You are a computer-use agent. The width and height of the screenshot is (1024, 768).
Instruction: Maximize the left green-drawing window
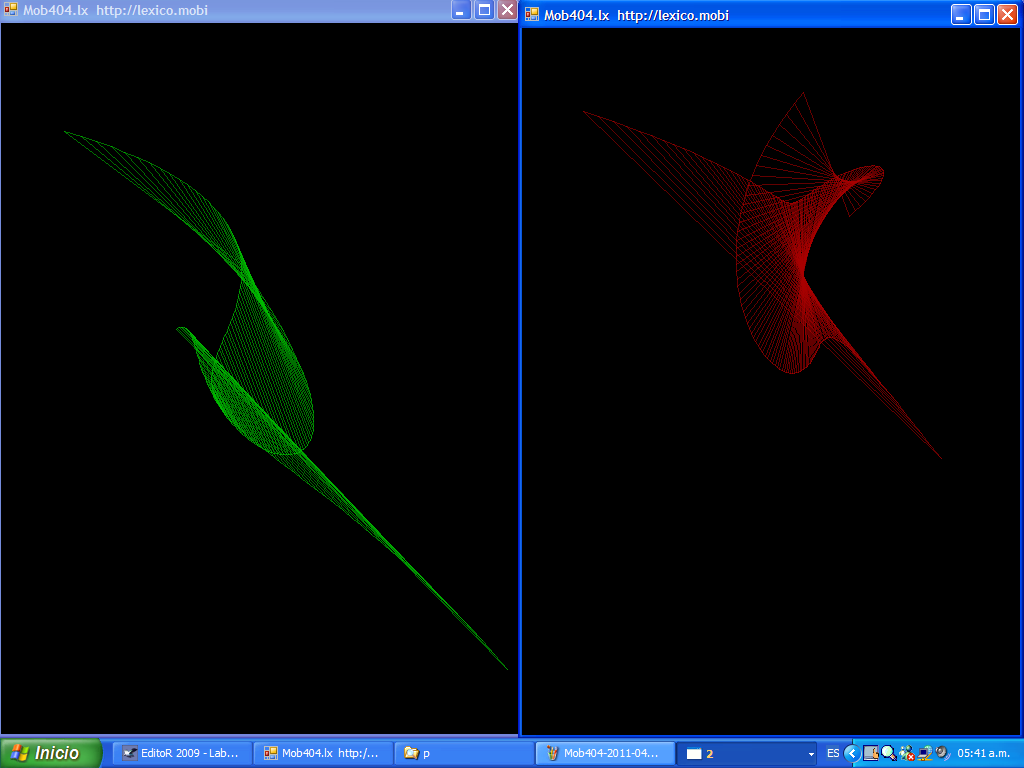[x=484, y=10]
